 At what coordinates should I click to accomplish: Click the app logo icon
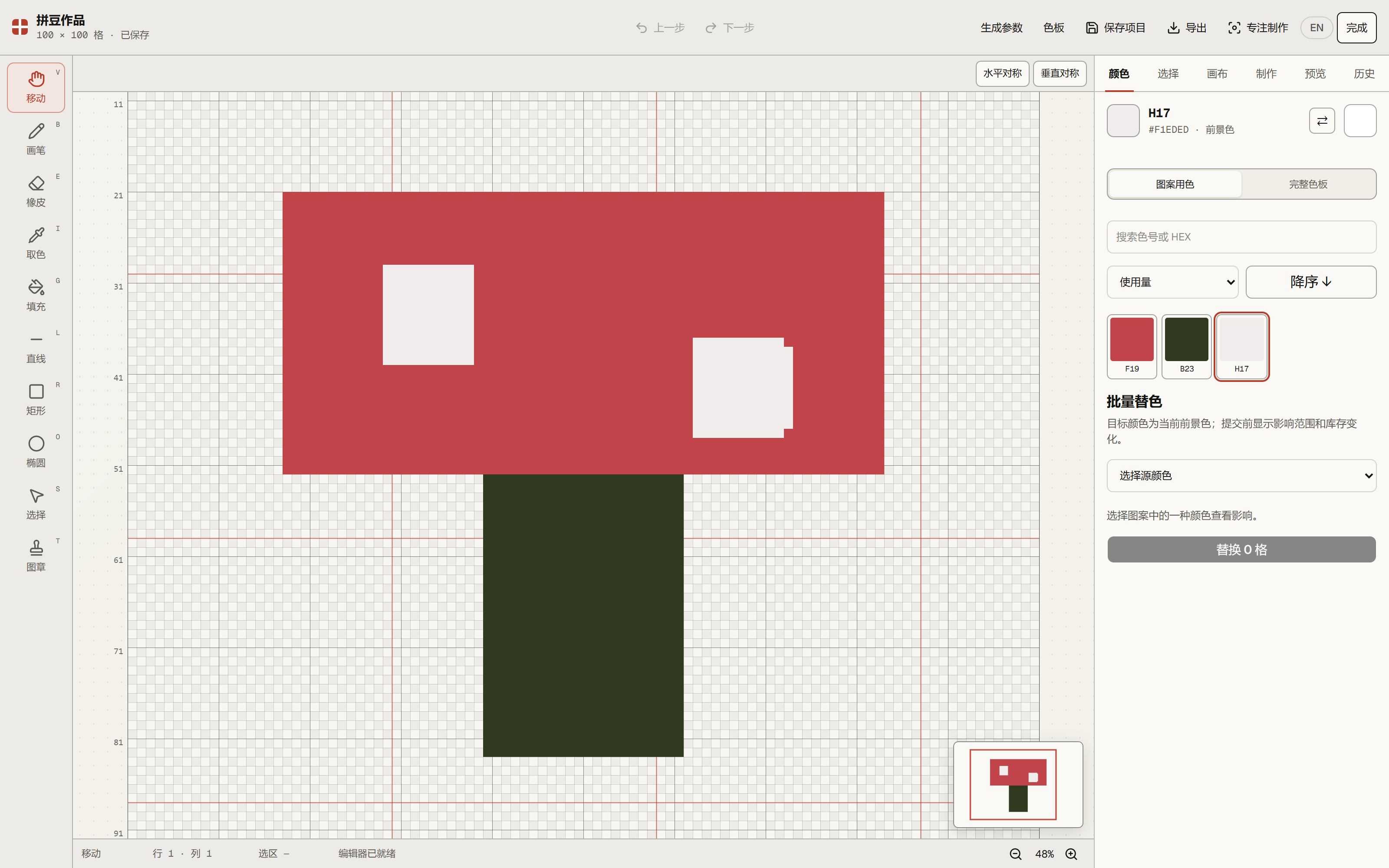[x=20, y=27]
